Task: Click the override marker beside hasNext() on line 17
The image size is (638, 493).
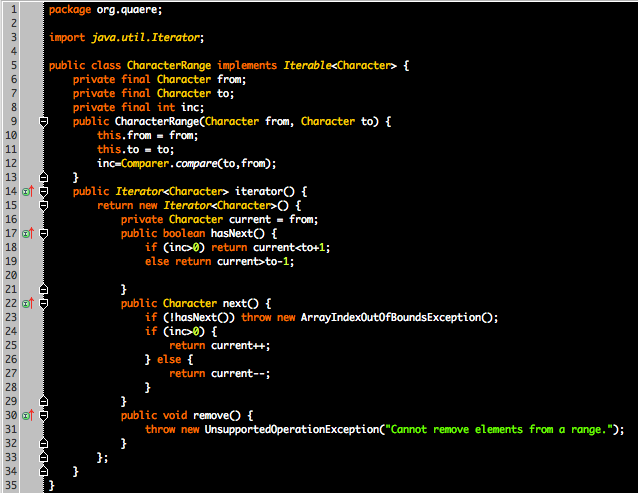Action: coord(28,233)
